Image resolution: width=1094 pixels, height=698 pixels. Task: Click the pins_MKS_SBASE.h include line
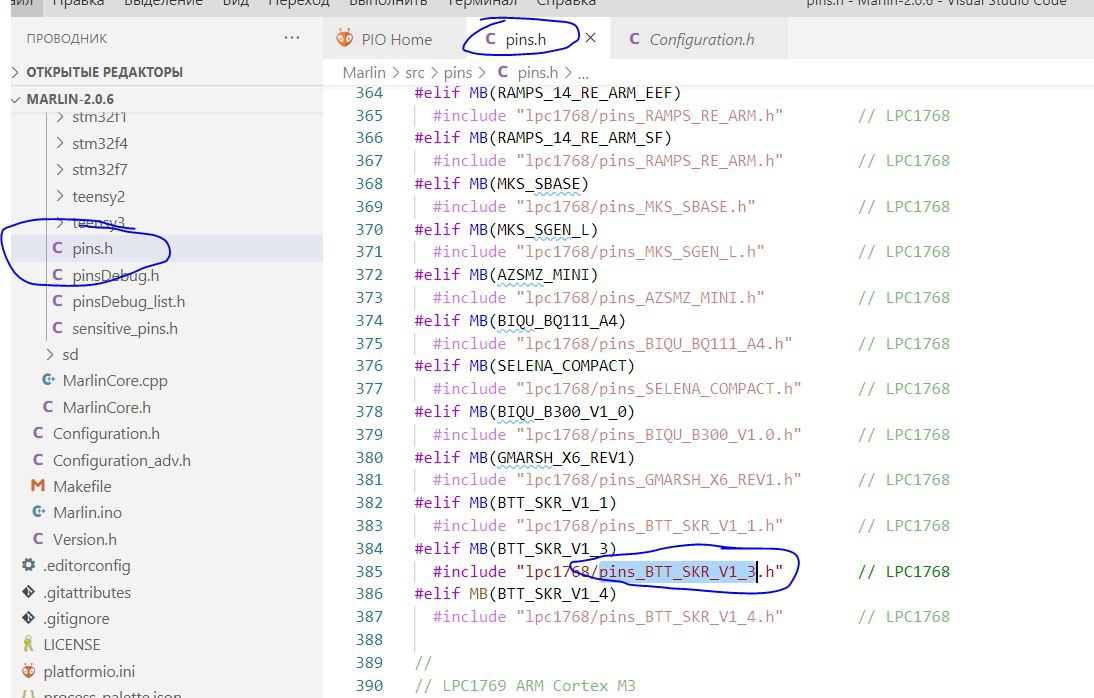pyautogui.click(x=594, y=207)
